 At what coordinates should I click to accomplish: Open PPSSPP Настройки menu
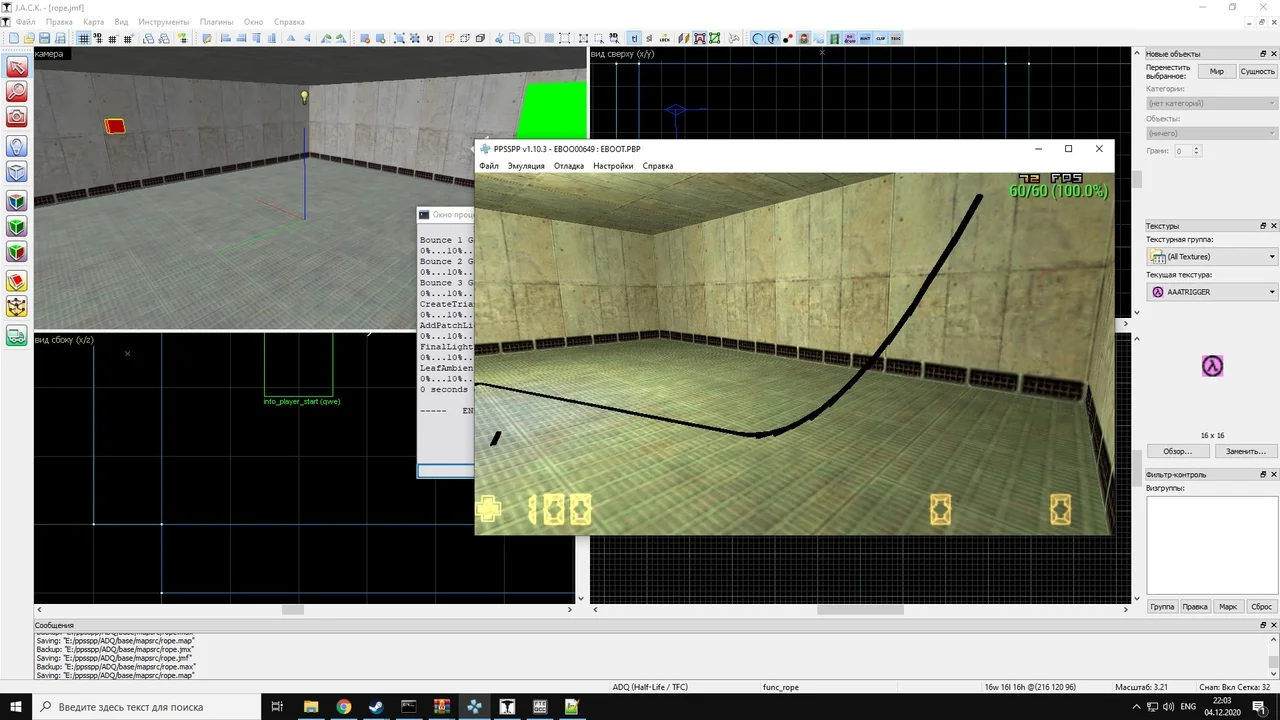(613, 166)
